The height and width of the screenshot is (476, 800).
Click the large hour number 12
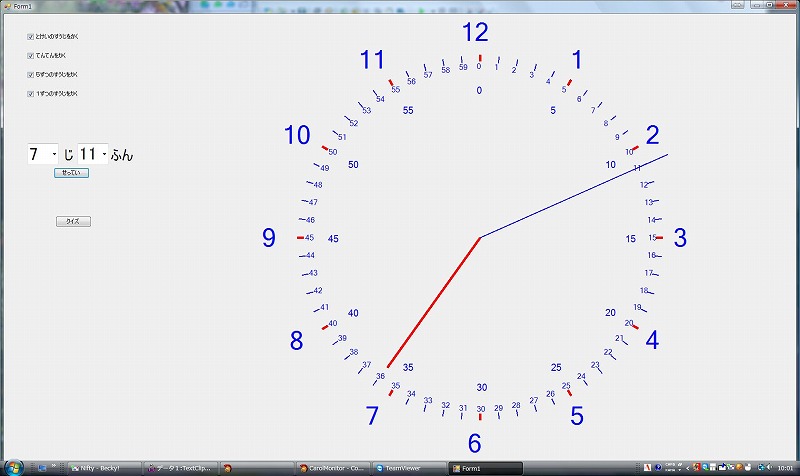coord(475,32)
